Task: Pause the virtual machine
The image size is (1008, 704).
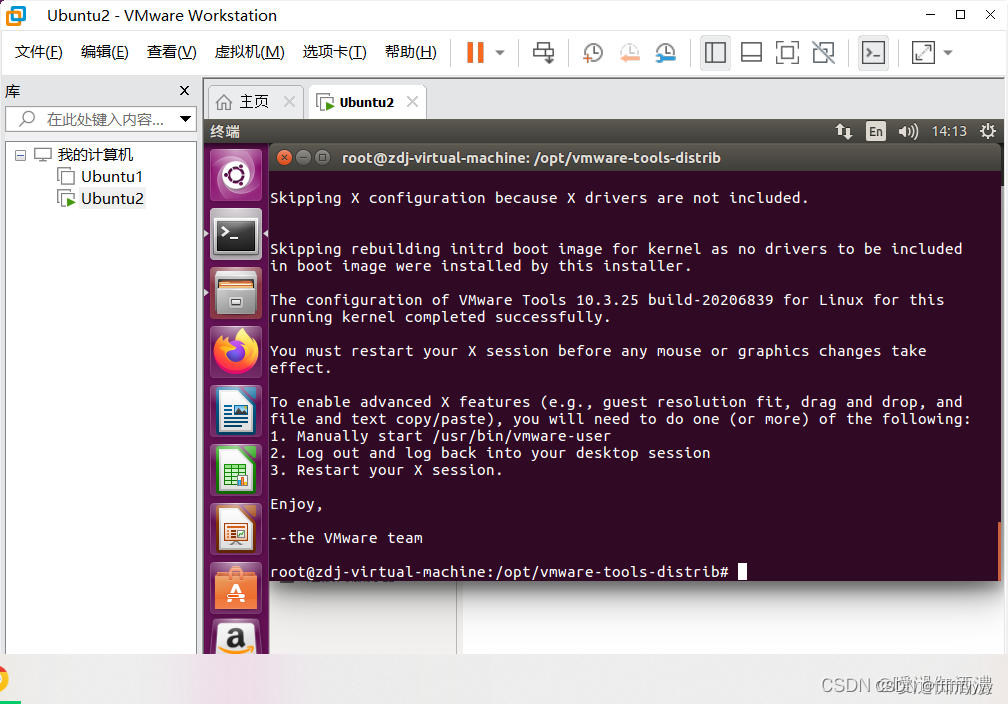Action: [x=475, y=53]
